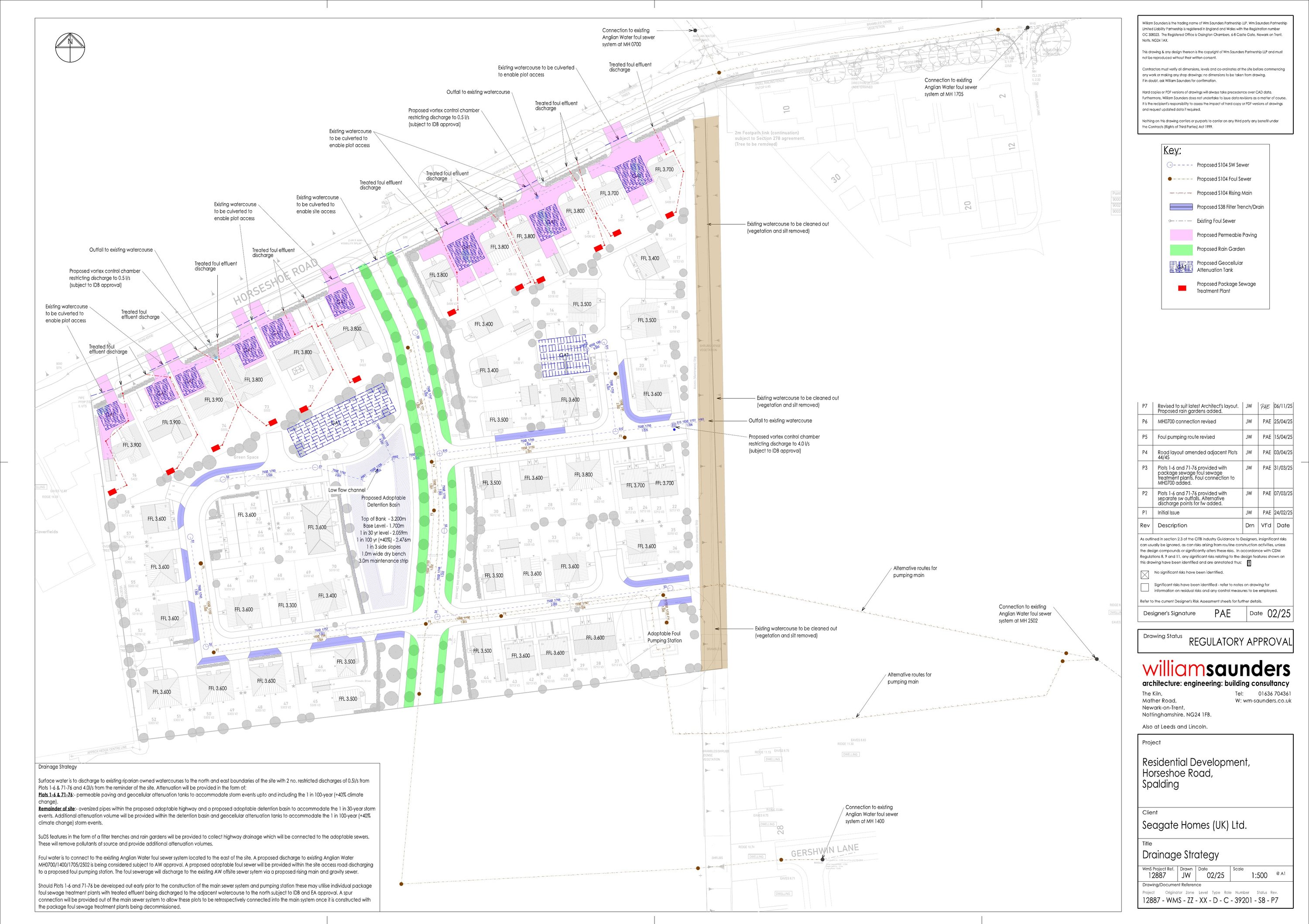Click the Existing Foul Sewer line symbol in Key
Screen dimensions: 1309x924
(x=1180, y=221)
